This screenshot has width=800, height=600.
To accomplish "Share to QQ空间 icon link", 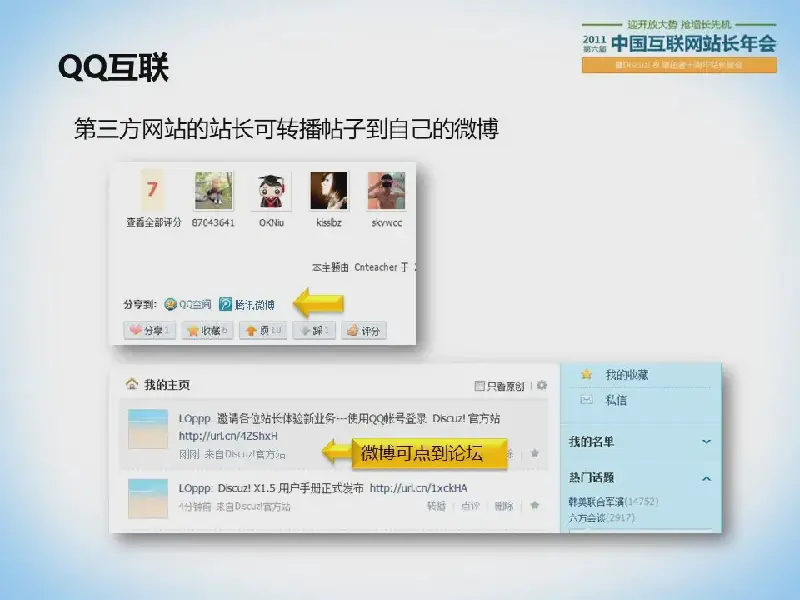I will click(188, 305).
